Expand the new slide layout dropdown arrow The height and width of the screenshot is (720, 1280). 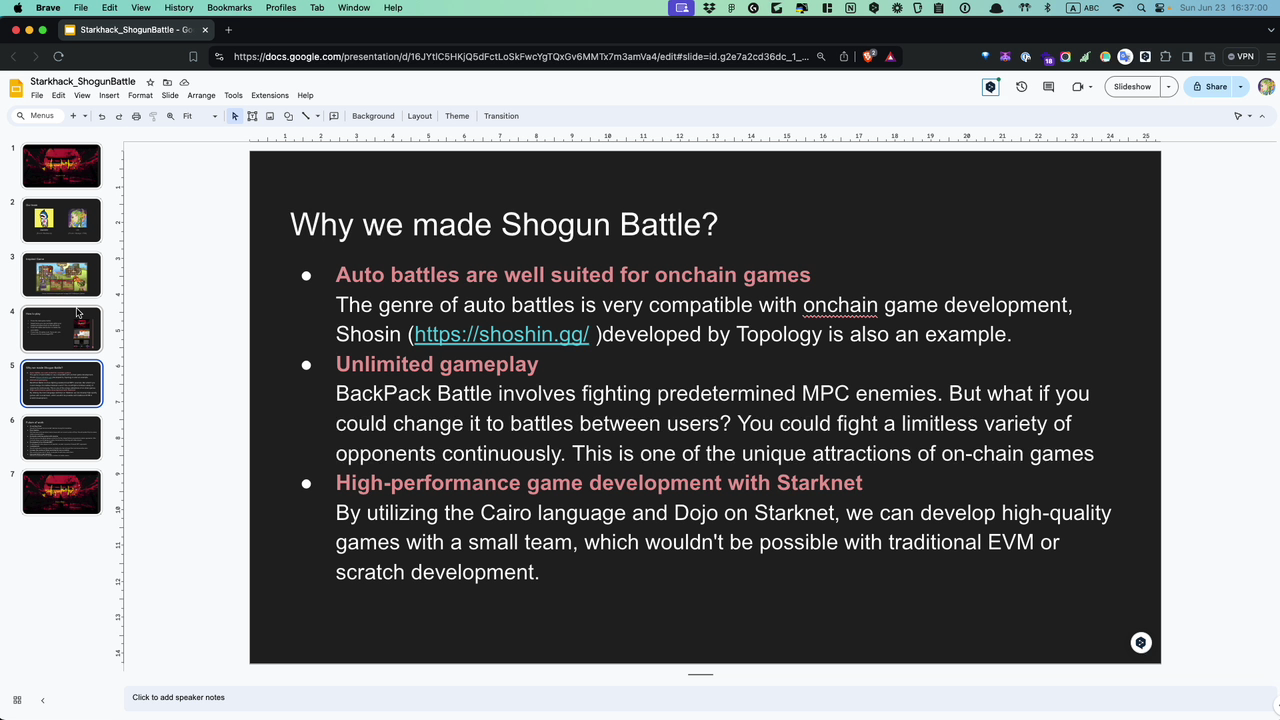click(x=85, y=116)
